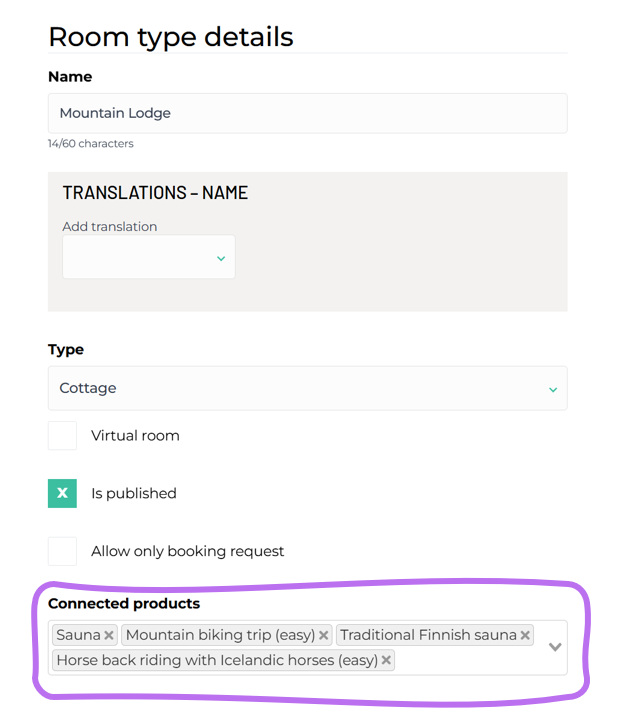Image resolution: width=619 pixels, height=727 pixels.
Task: Click the Name input field
Action: click(x=307, y=113)
